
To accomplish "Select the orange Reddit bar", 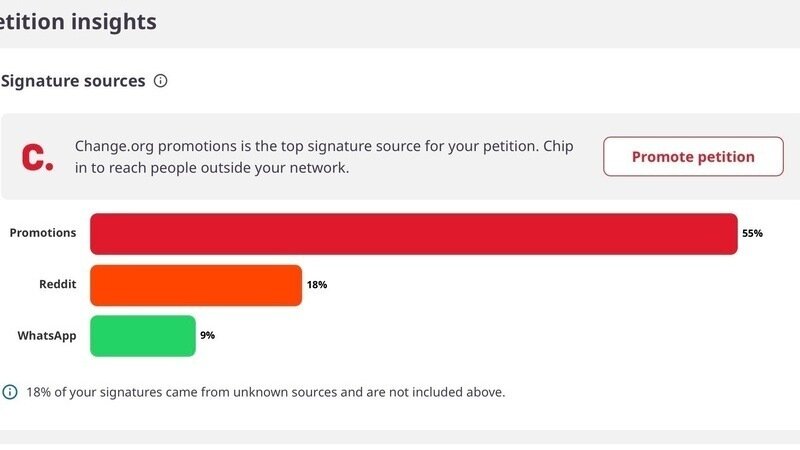I will coord(196,285).
